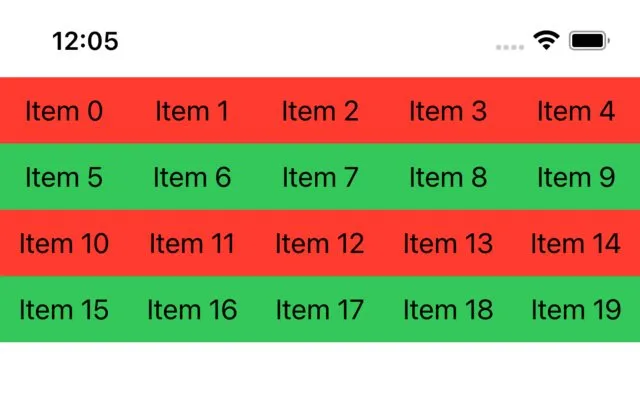
Task: Select Item 15 cell
Action: [64, 309]
